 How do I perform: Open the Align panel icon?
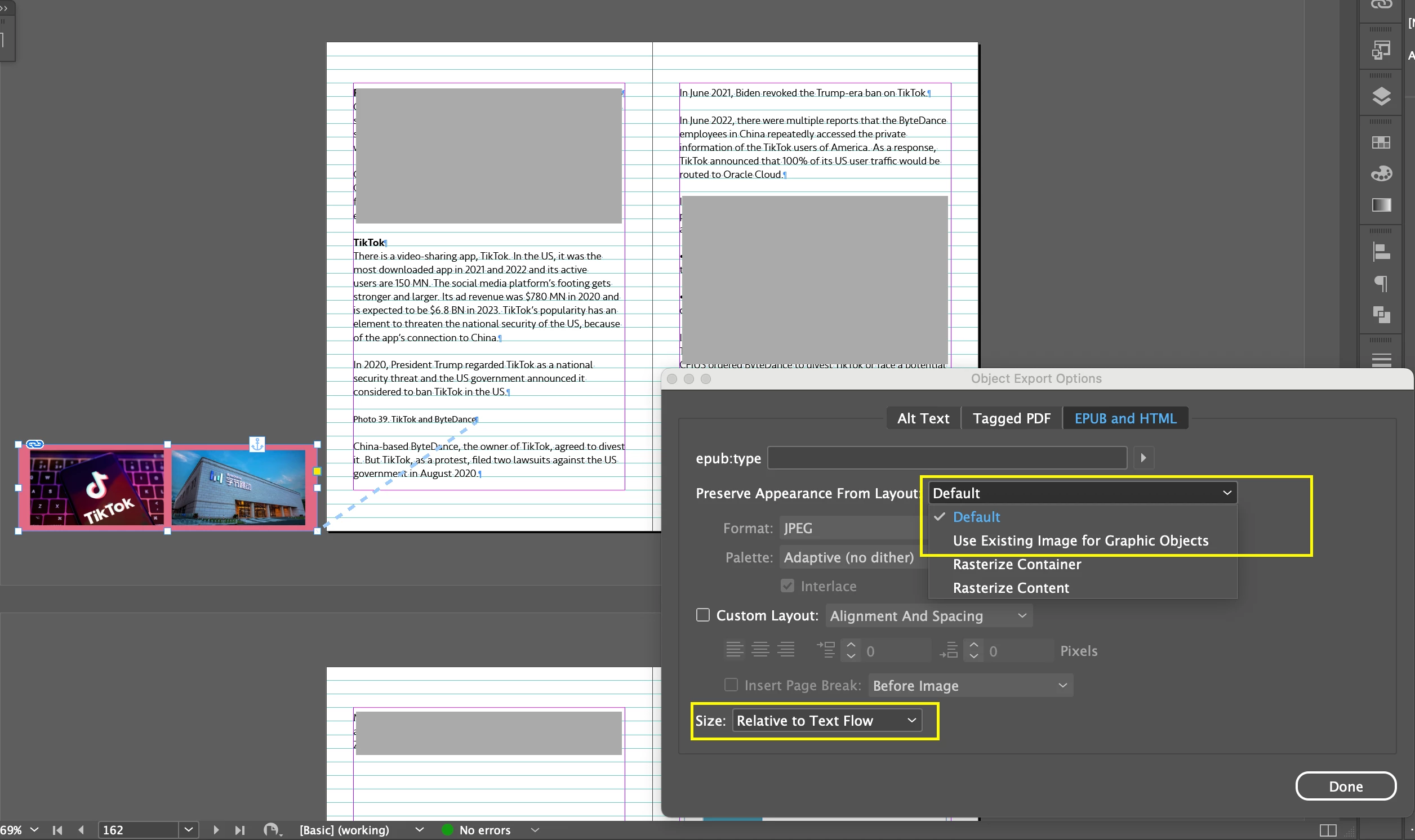(1381, 252)
